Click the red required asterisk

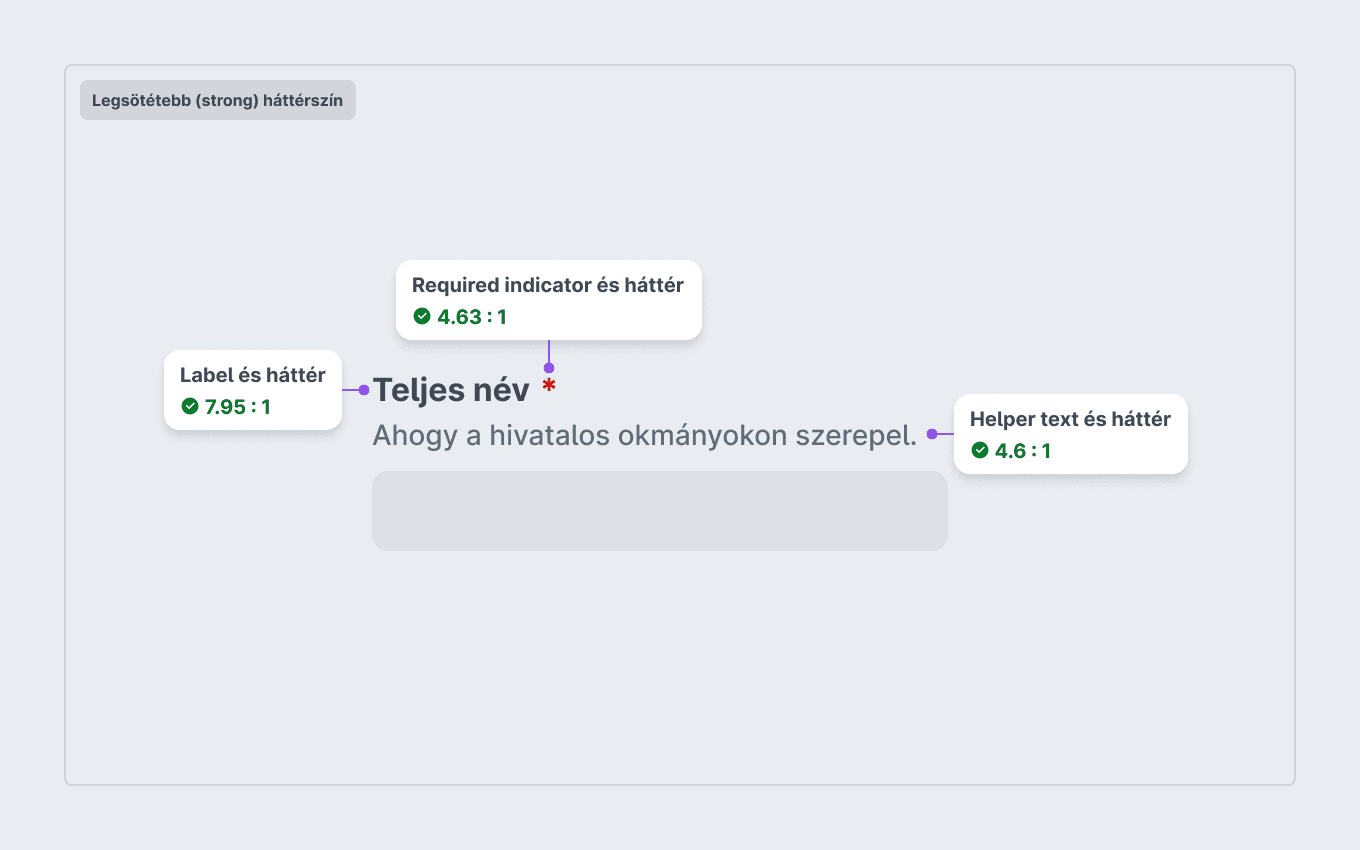[549, 385]
